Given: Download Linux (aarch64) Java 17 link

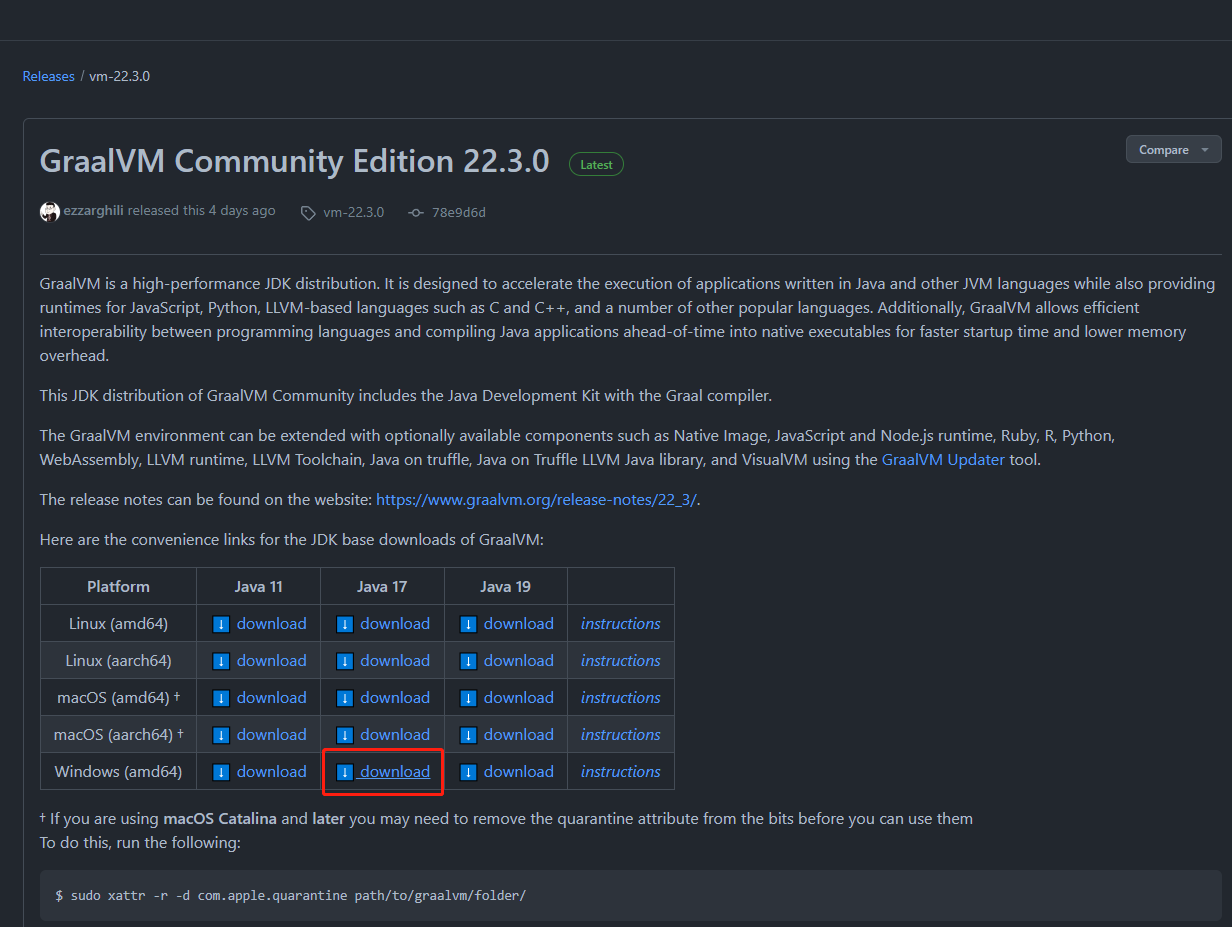Looking at the screenshot, I should click(395, 661).
